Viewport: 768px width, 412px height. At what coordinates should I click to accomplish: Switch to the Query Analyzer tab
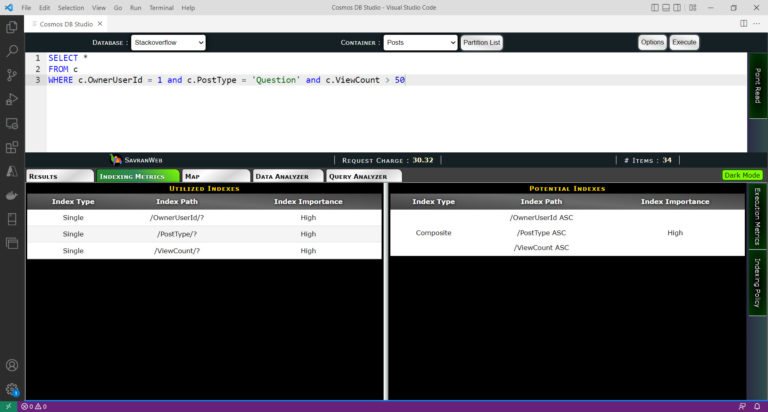359,176
